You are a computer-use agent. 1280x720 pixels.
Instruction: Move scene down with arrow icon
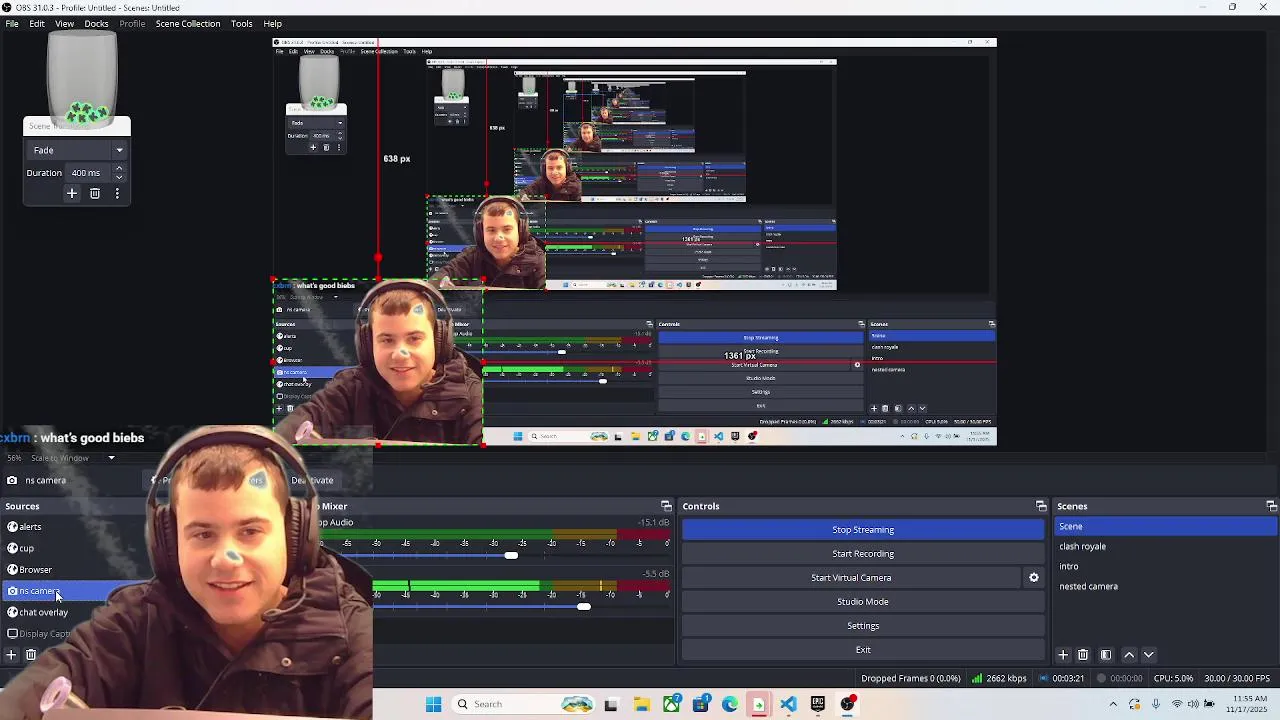[1148, 655]
